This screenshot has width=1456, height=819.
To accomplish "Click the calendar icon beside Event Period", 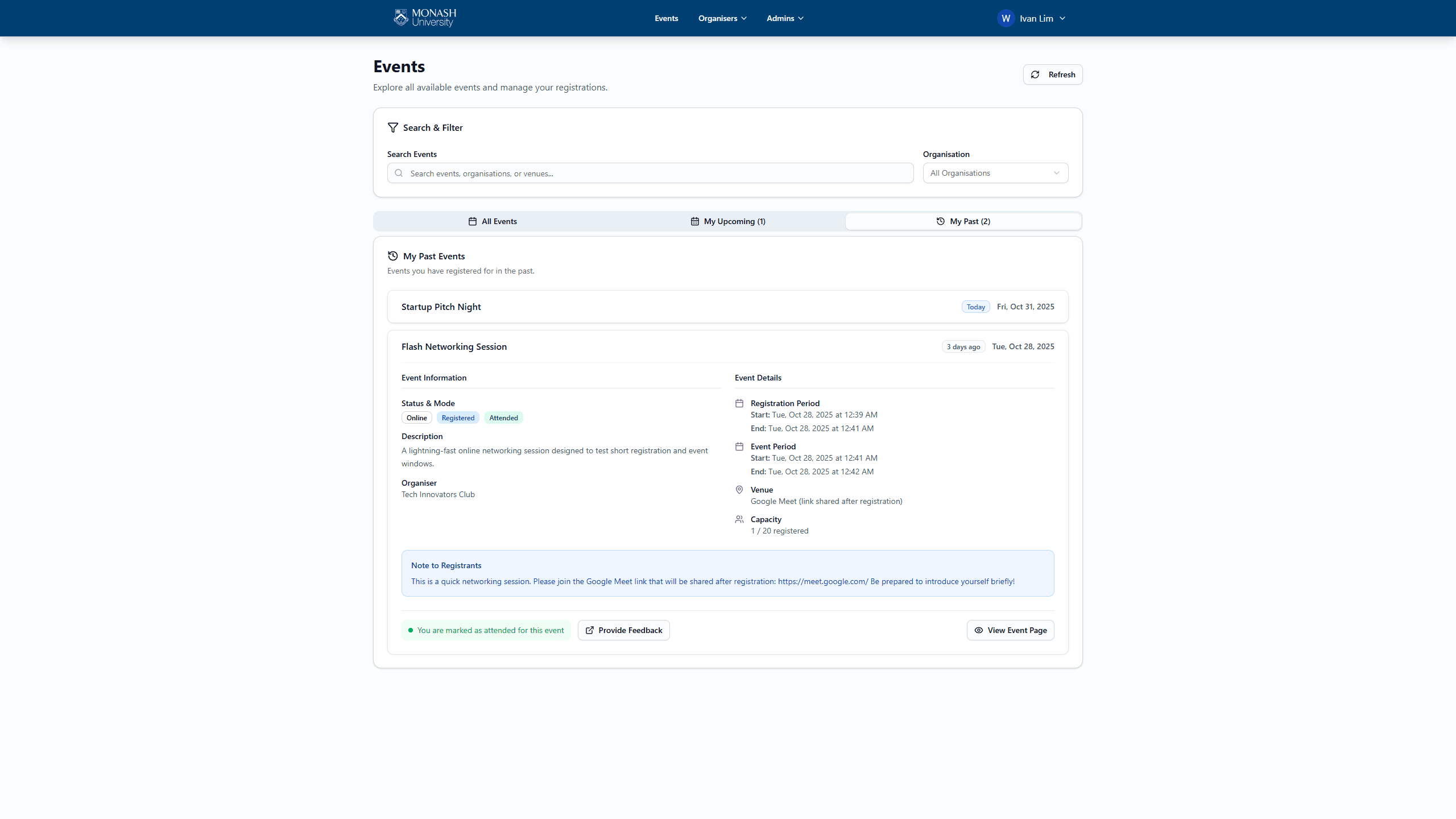I will tap(739, 446).
